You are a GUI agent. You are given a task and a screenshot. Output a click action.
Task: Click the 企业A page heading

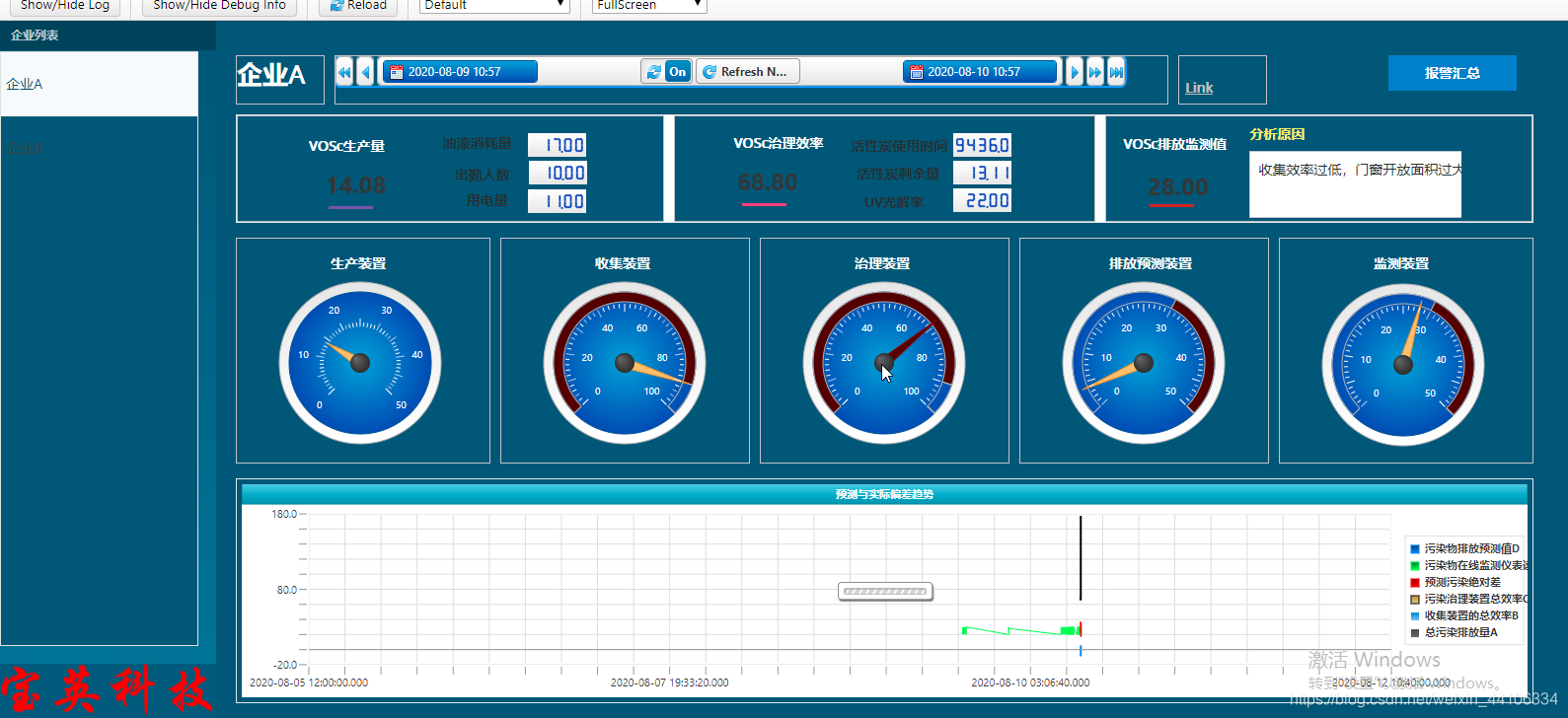coord(271,75)
